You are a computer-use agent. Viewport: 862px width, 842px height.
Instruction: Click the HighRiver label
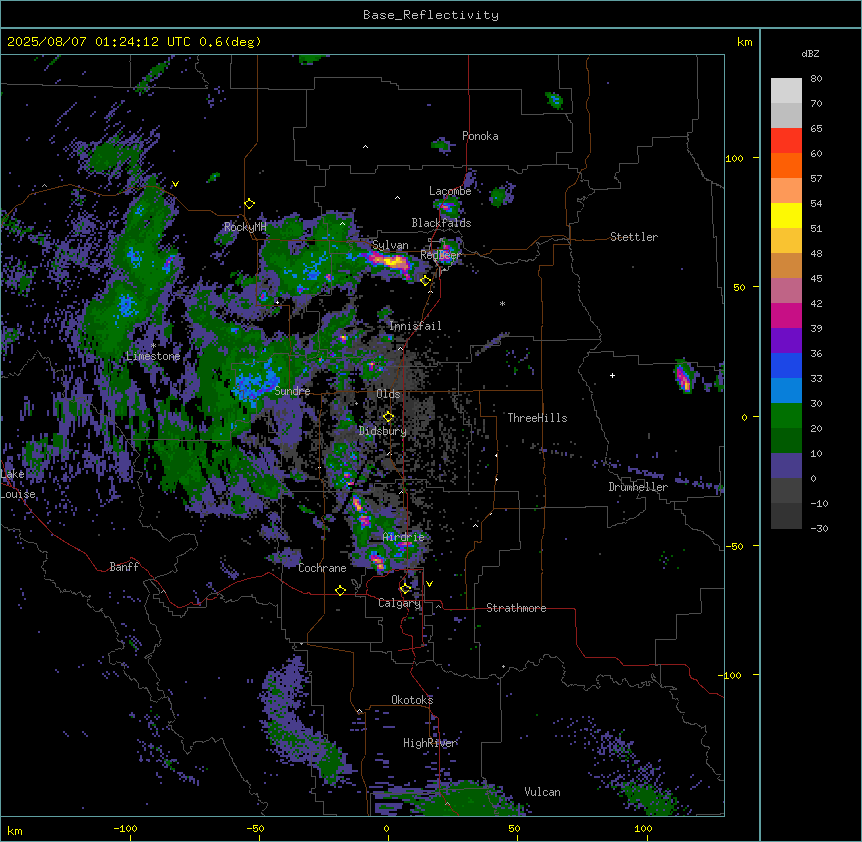pyautogui.click(x=430, y=743)
